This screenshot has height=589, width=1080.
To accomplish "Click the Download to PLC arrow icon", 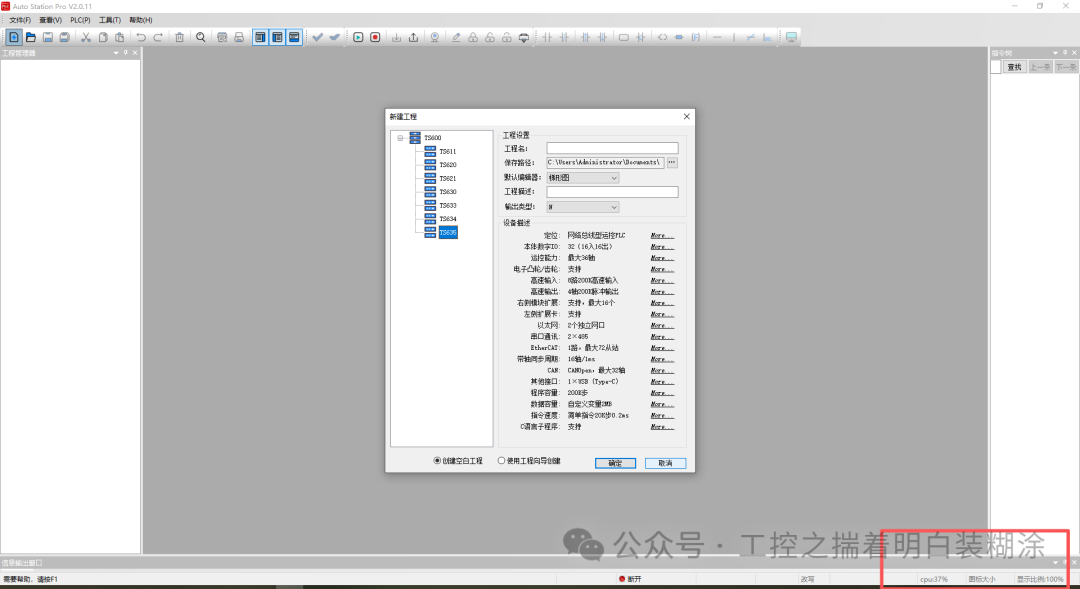I will tap(397, 37).
